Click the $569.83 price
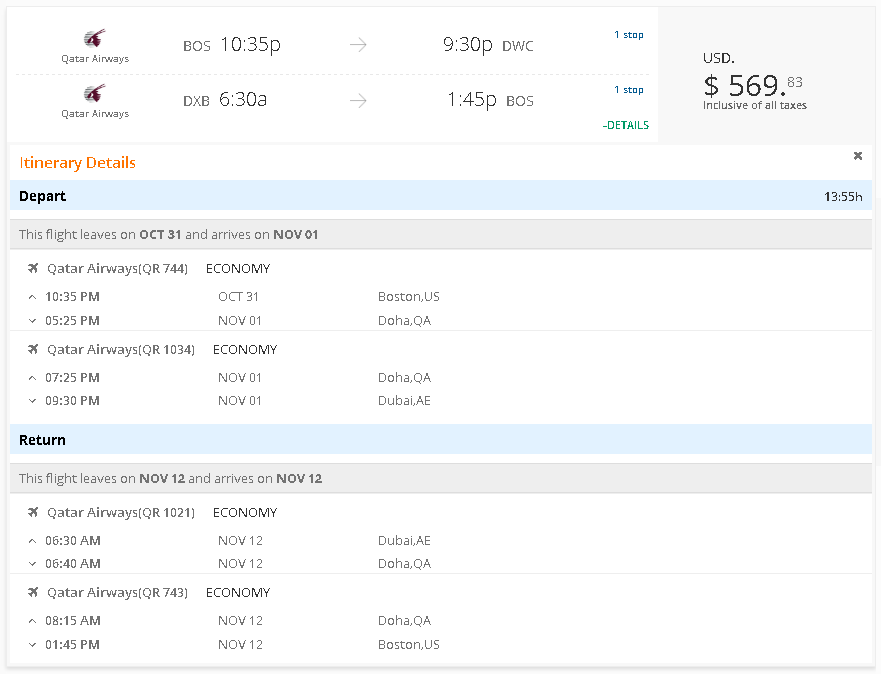Image resolution: width=881 pixels, height=674 pixels. (752, 85)
